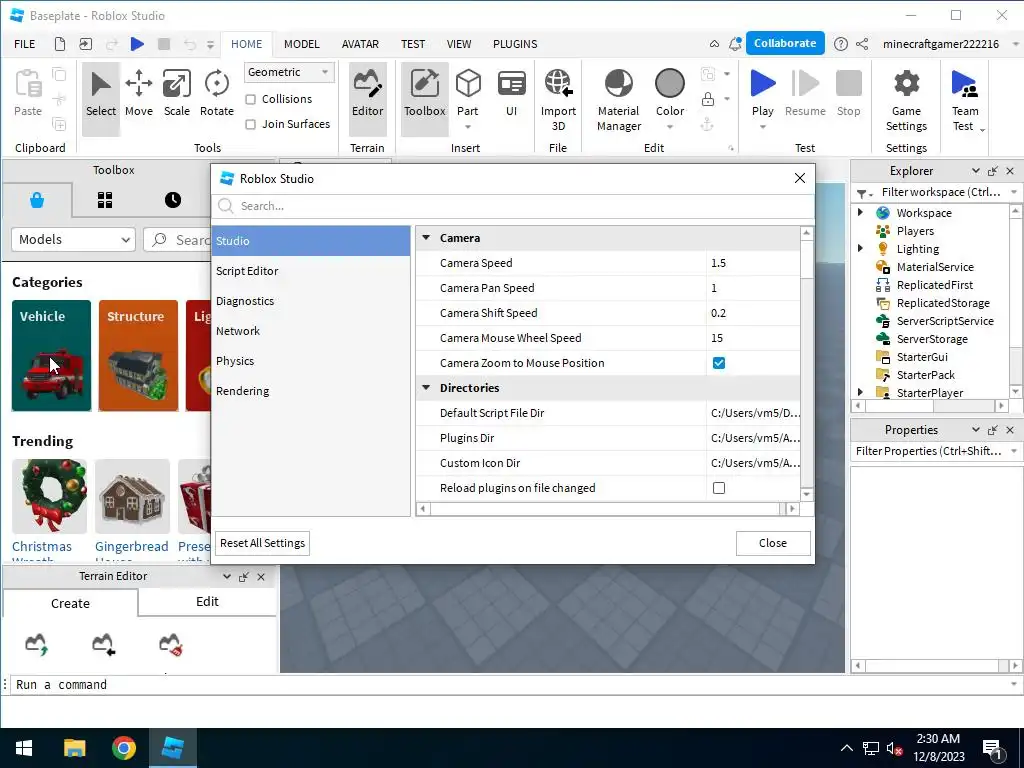
Task: Select the terrain Generate tool icon
Action: tap(37, 644)
